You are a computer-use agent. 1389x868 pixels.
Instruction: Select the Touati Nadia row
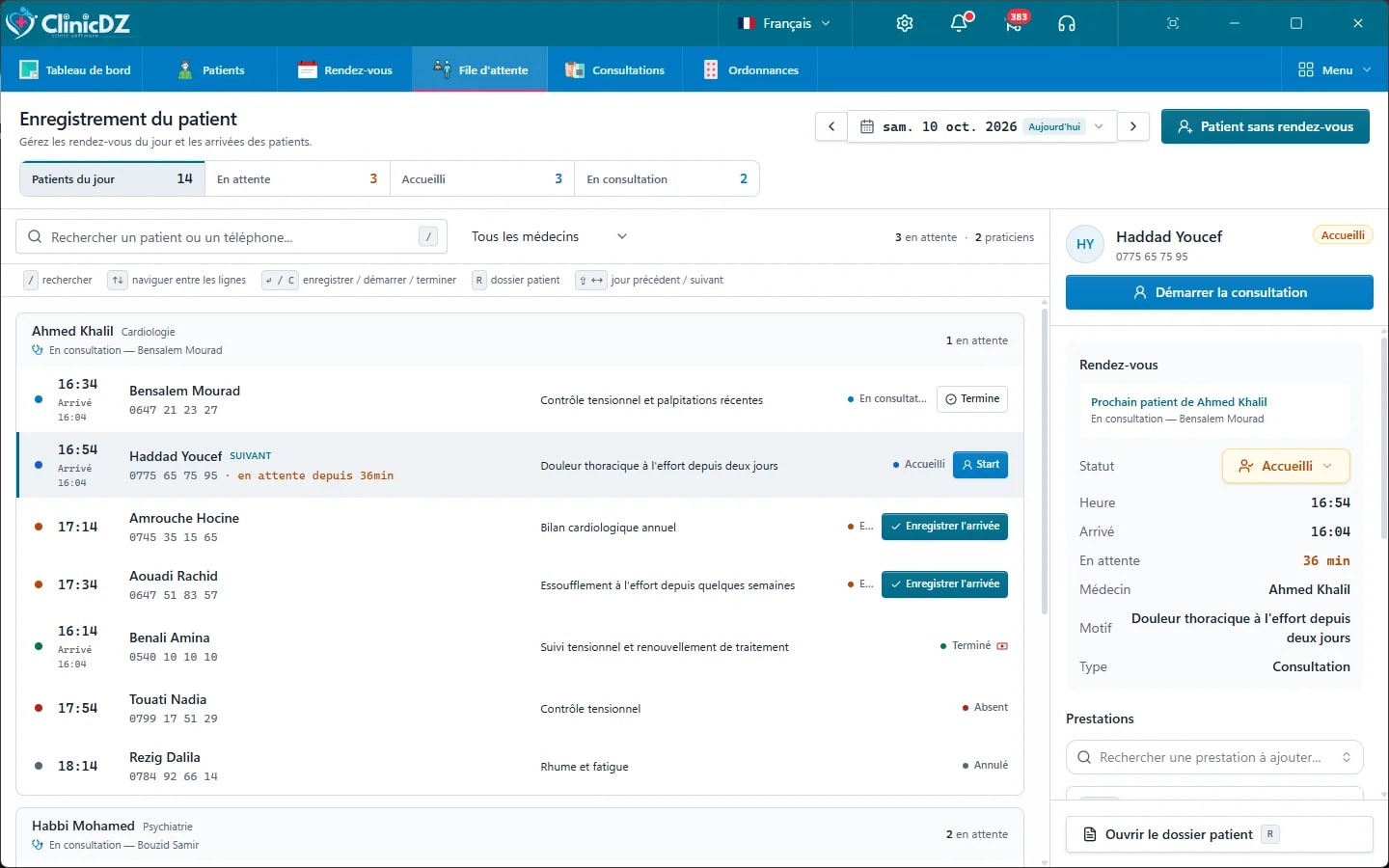tap(520, 708)
